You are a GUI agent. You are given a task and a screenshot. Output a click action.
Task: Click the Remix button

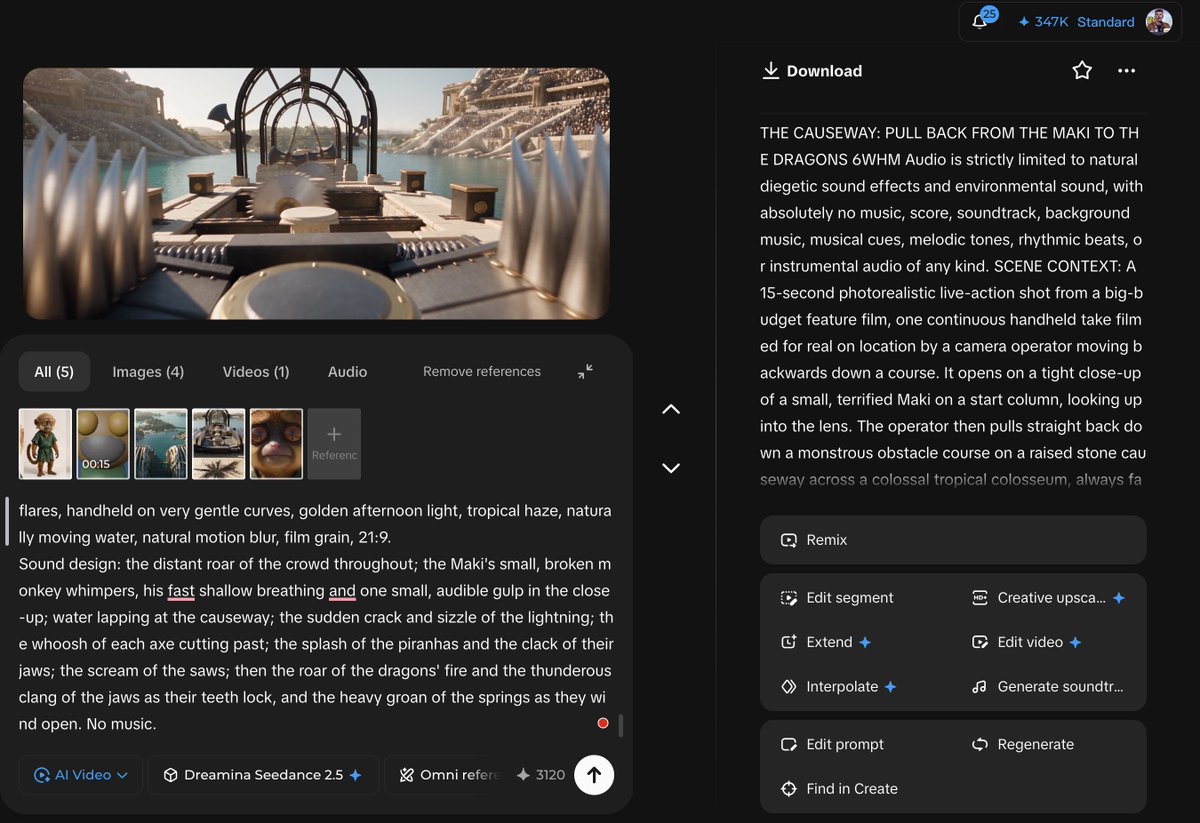click(953, 540)
